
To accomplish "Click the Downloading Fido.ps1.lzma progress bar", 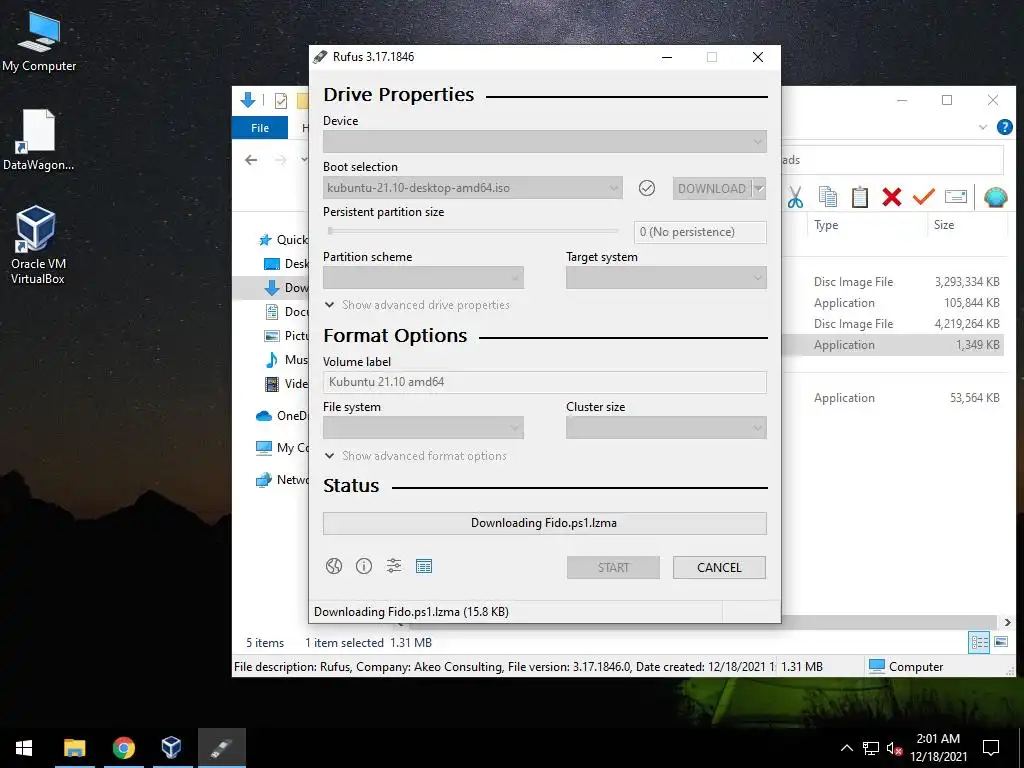I will pyautogui.click(x=545, y=523).
